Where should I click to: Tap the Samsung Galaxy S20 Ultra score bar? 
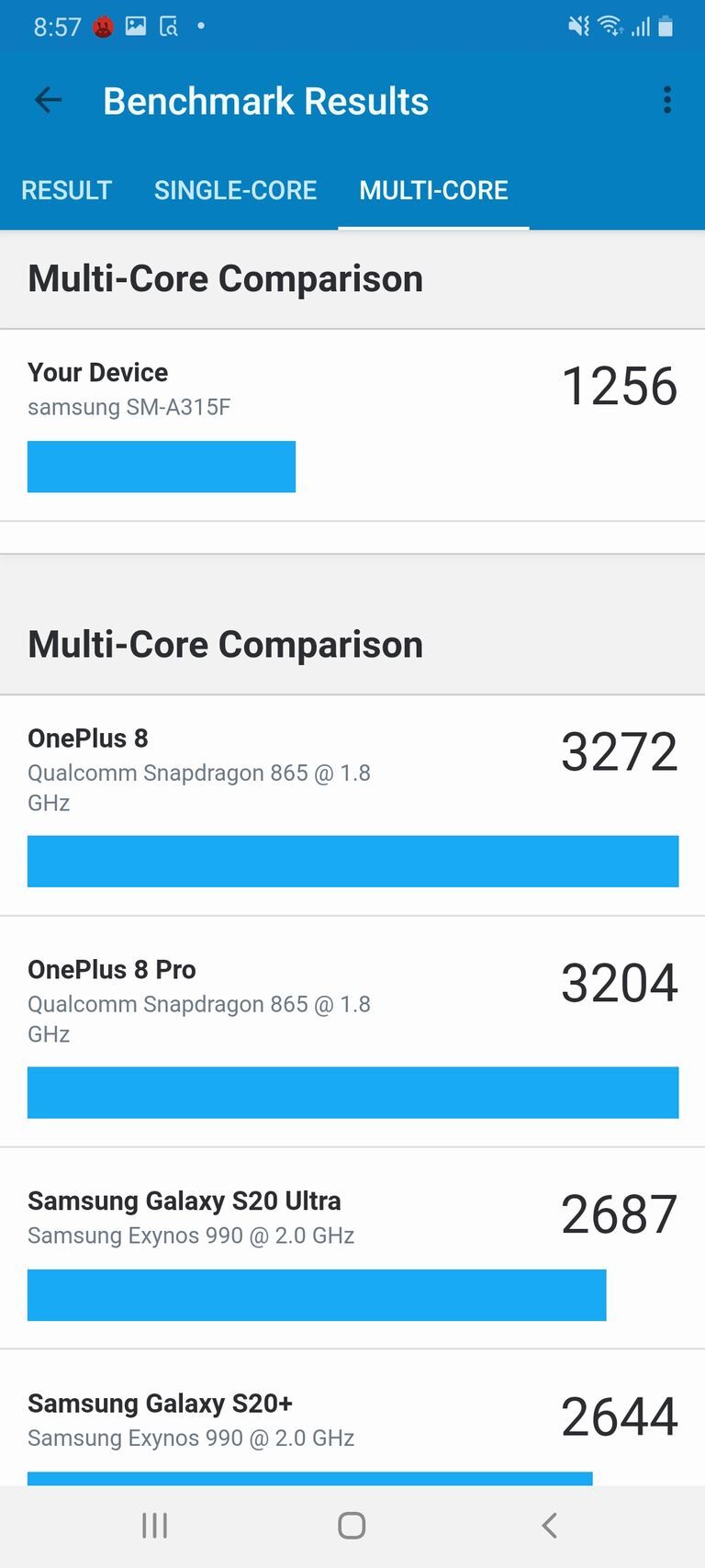coord(317,1295)
